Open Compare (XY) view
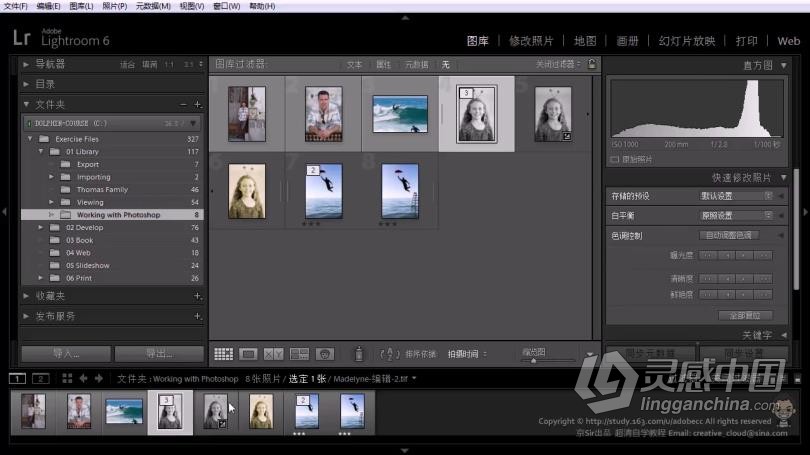 [273, 354]
